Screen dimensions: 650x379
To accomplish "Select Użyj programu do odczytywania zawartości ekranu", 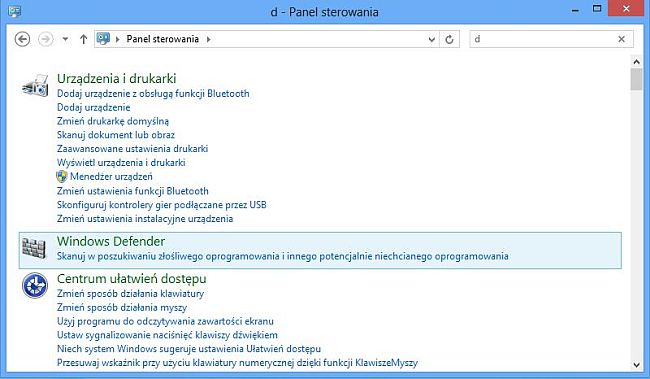I will (x=165, y=321).
